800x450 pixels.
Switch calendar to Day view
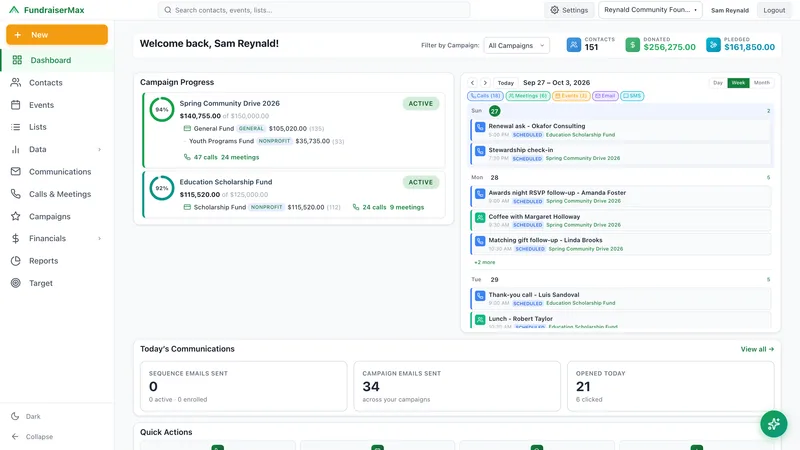[x=718, y=83]
